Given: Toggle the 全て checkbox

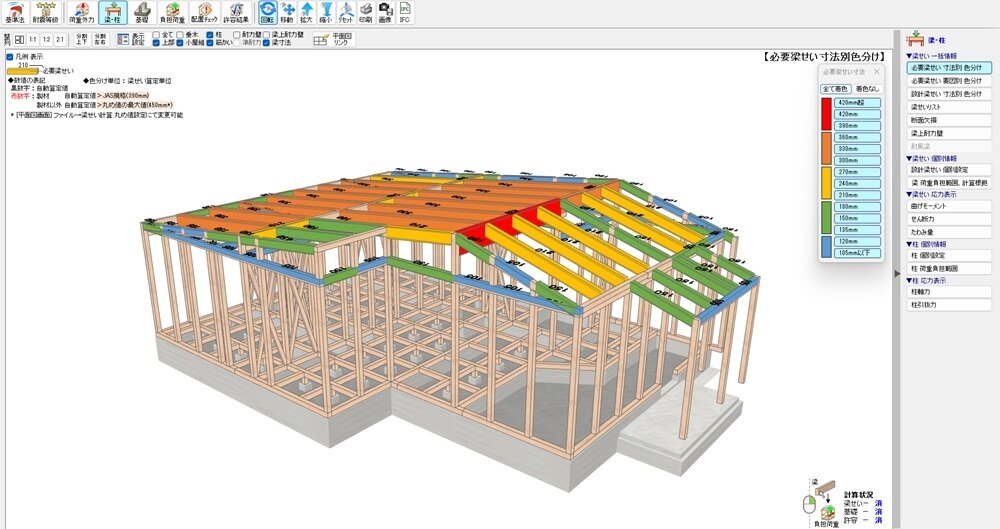Looking at the screenshot, I should (156, 35).
